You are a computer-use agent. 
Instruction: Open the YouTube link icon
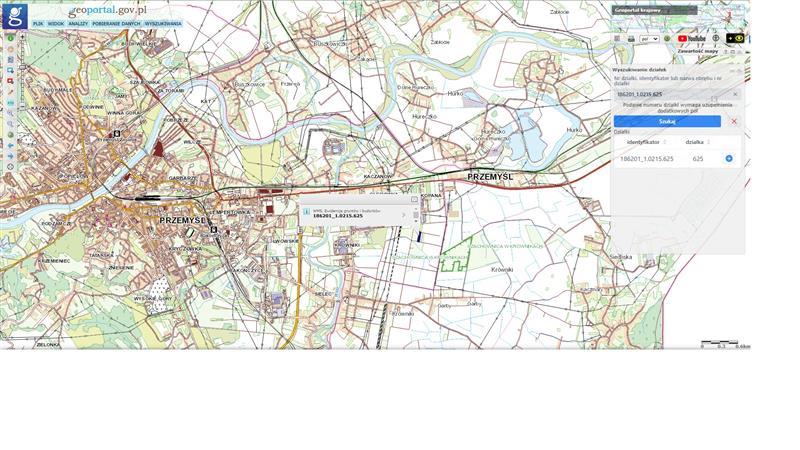(690, 39)
